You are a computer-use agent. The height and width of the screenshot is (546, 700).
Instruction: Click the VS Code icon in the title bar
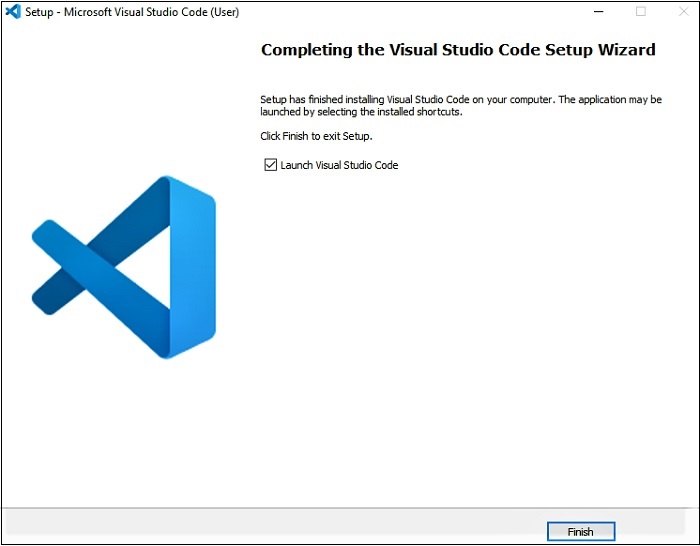[13, 11]
